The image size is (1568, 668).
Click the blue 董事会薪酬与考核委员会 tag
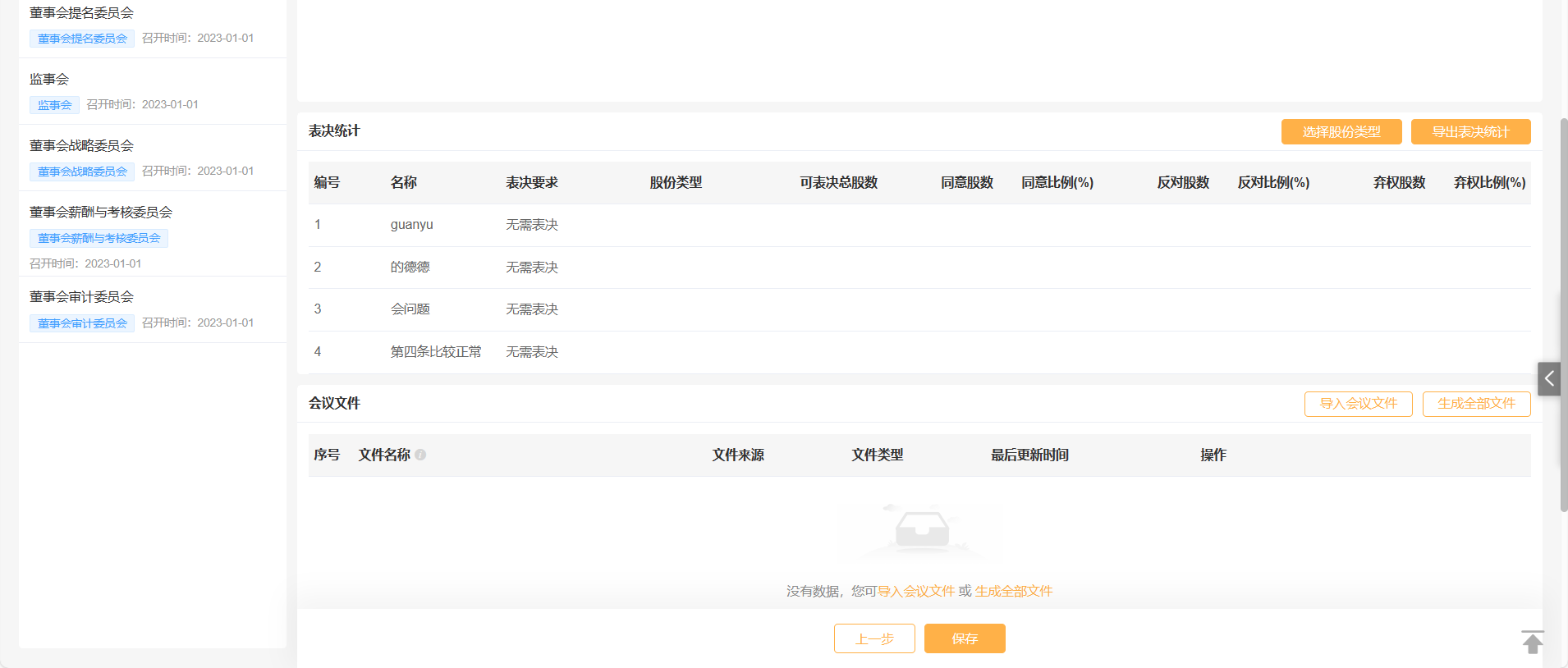[x=99, y=238]
